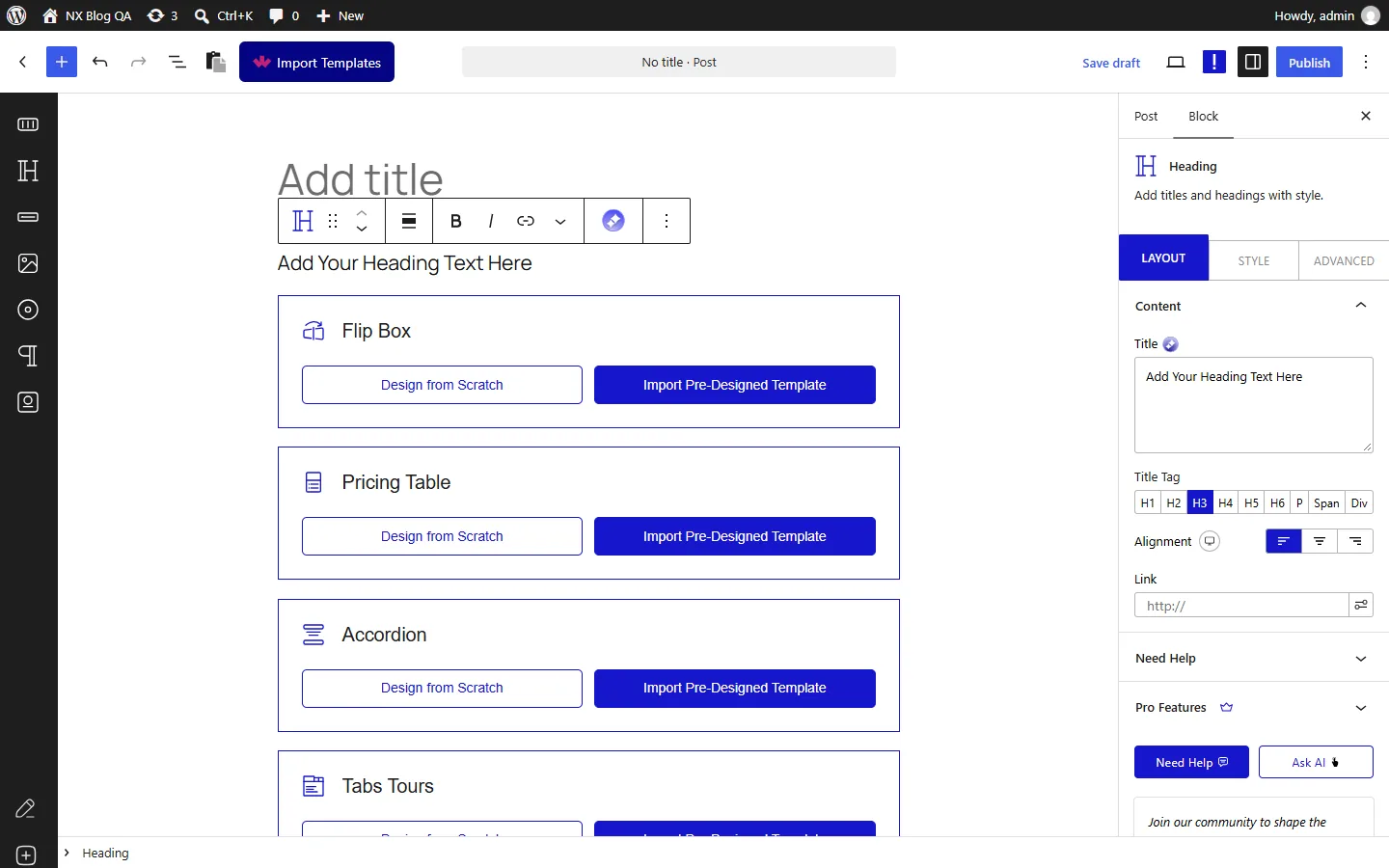
Task: Click the AI assistant icon in block toolbar
Action: pyautogui.click(x=613, y=221)
